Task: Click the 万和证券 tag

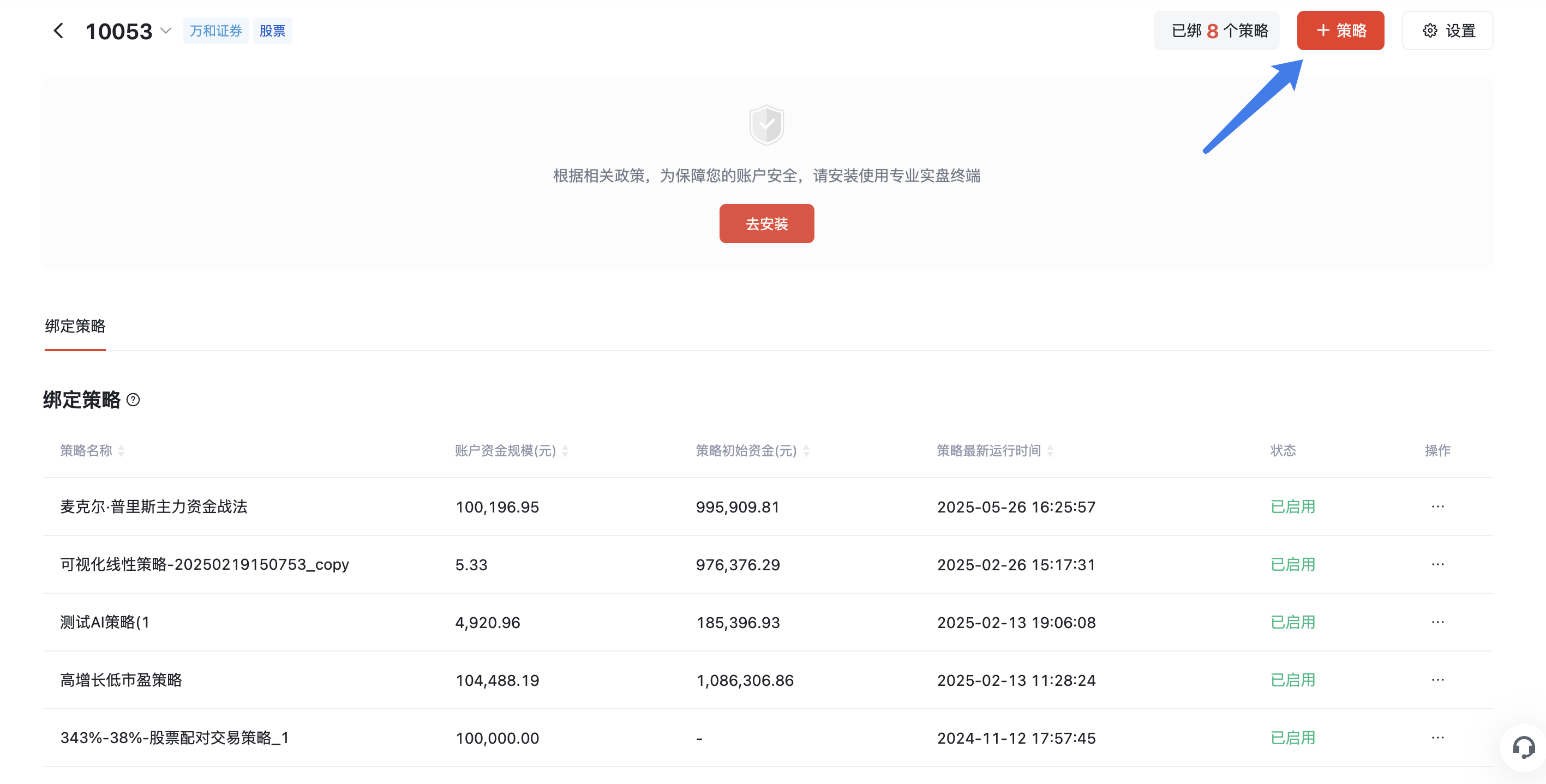Action: 215,31
